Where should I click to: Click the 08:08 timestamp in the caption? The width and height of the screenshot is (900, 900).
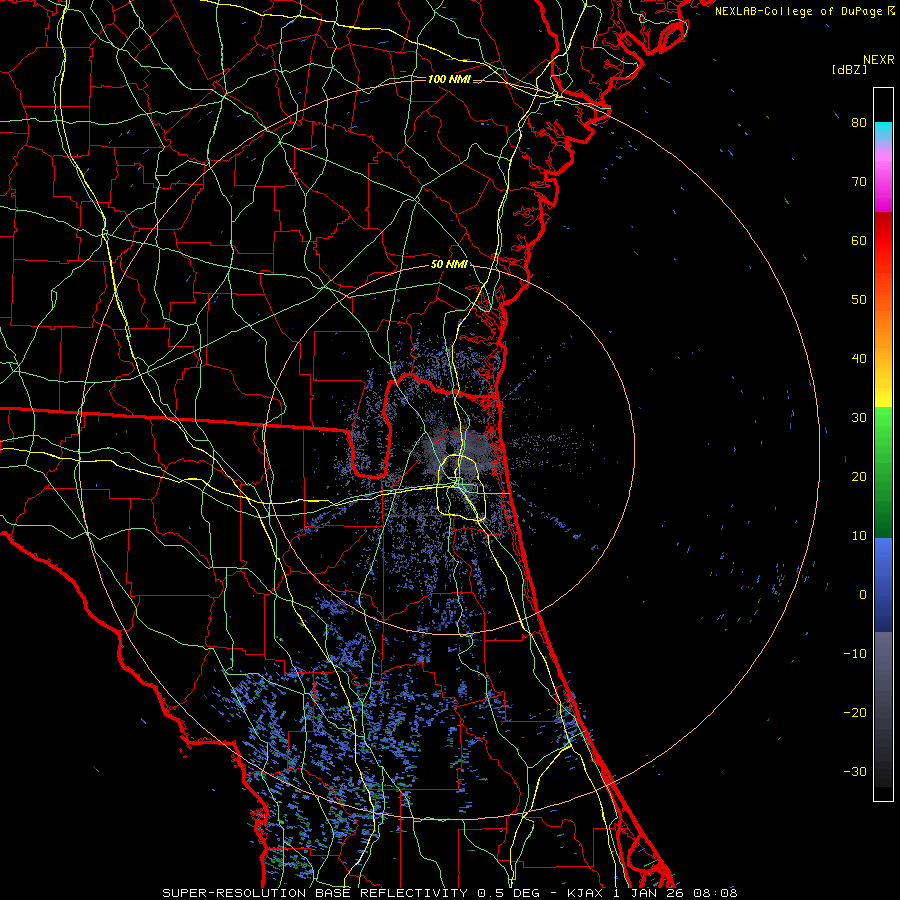(x=715, y=893)
